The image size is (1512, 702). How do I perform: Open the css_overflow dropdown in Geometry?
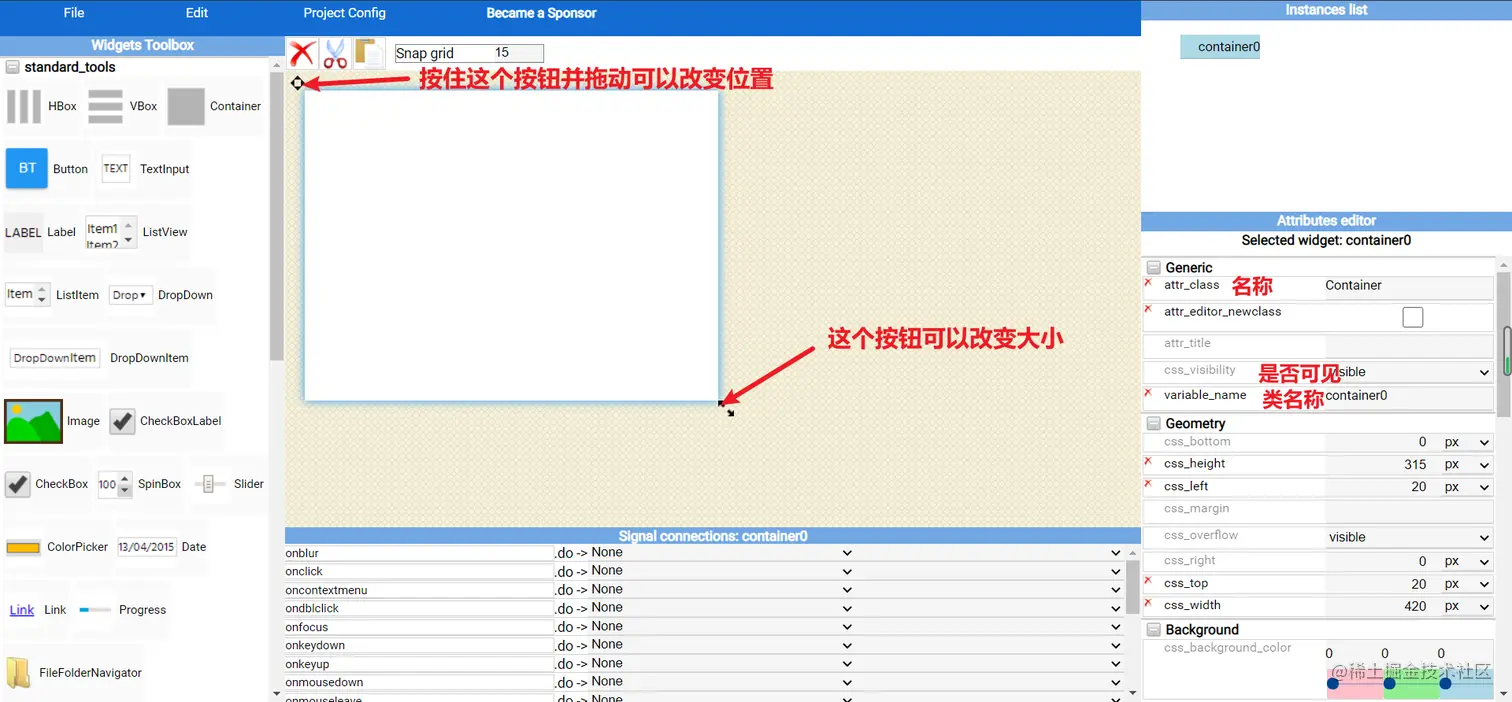point(1482,537)
